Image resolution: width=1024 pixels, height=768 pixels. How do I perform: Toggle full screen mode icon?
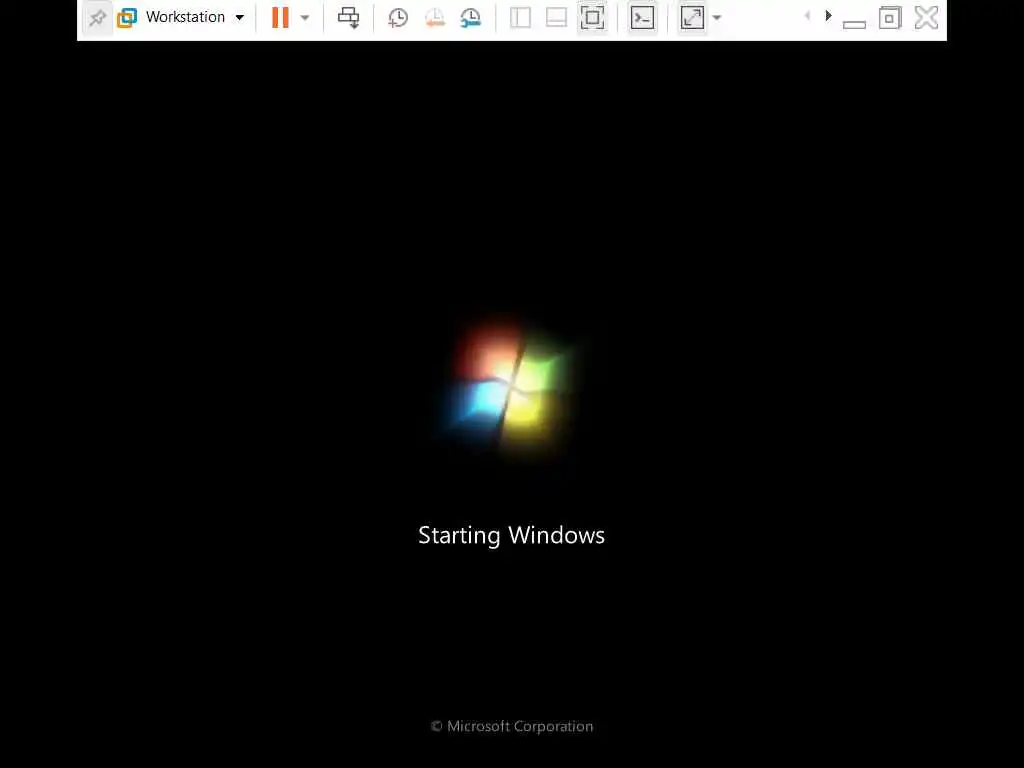592,18
